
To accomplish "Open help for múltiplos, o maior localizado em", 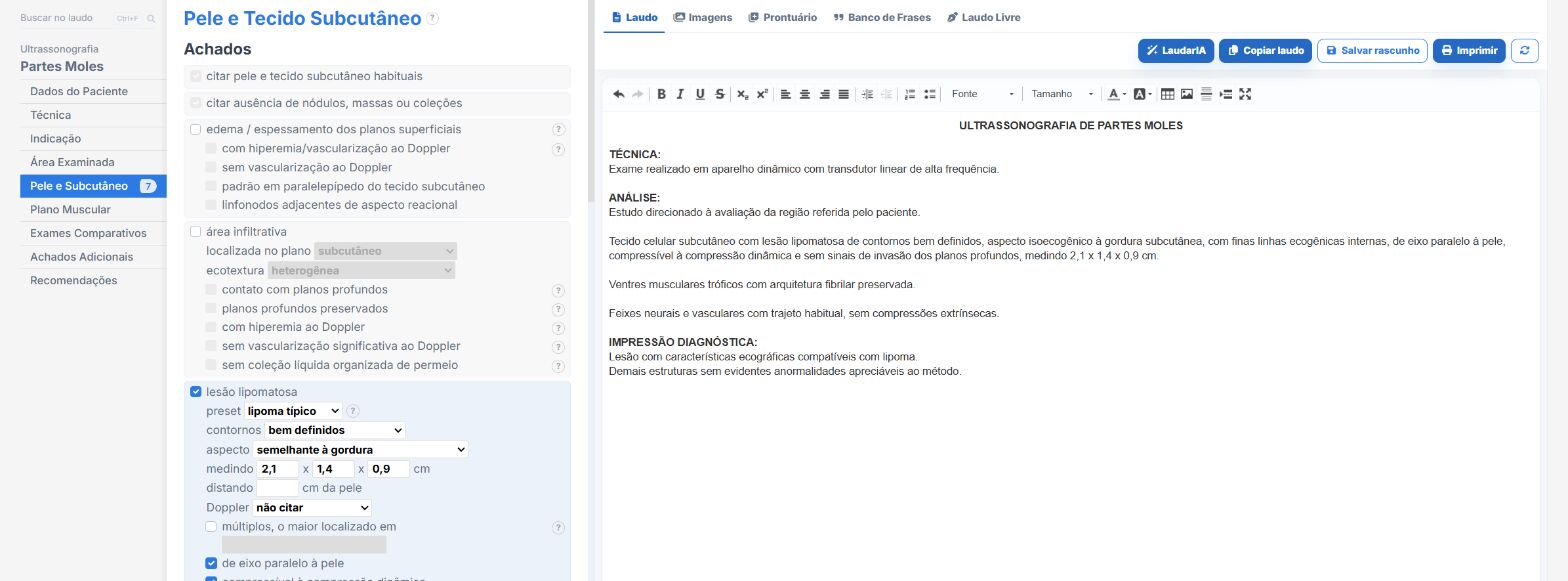I will 559,527.
